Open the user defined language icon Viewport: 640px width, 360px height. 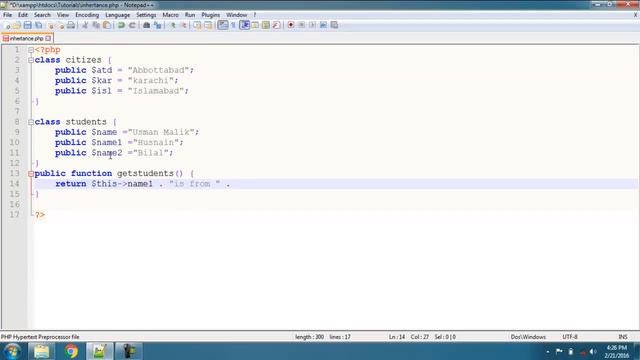tap(255, 25)
